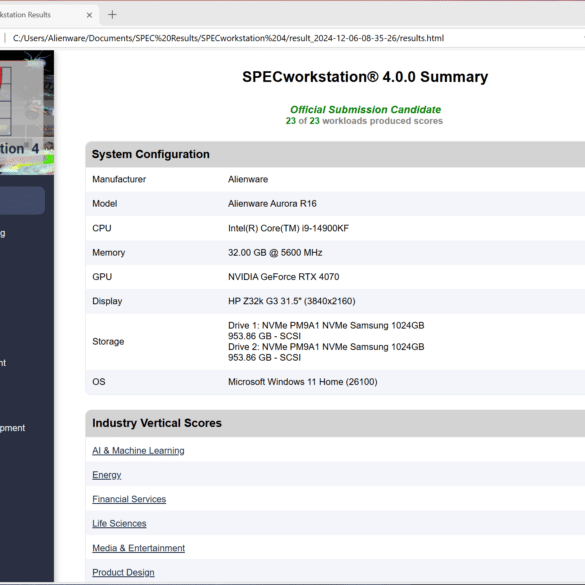Screen dimensions: 585x585
Task: Click the address bar with results.html path
Action: coord(228,38)
